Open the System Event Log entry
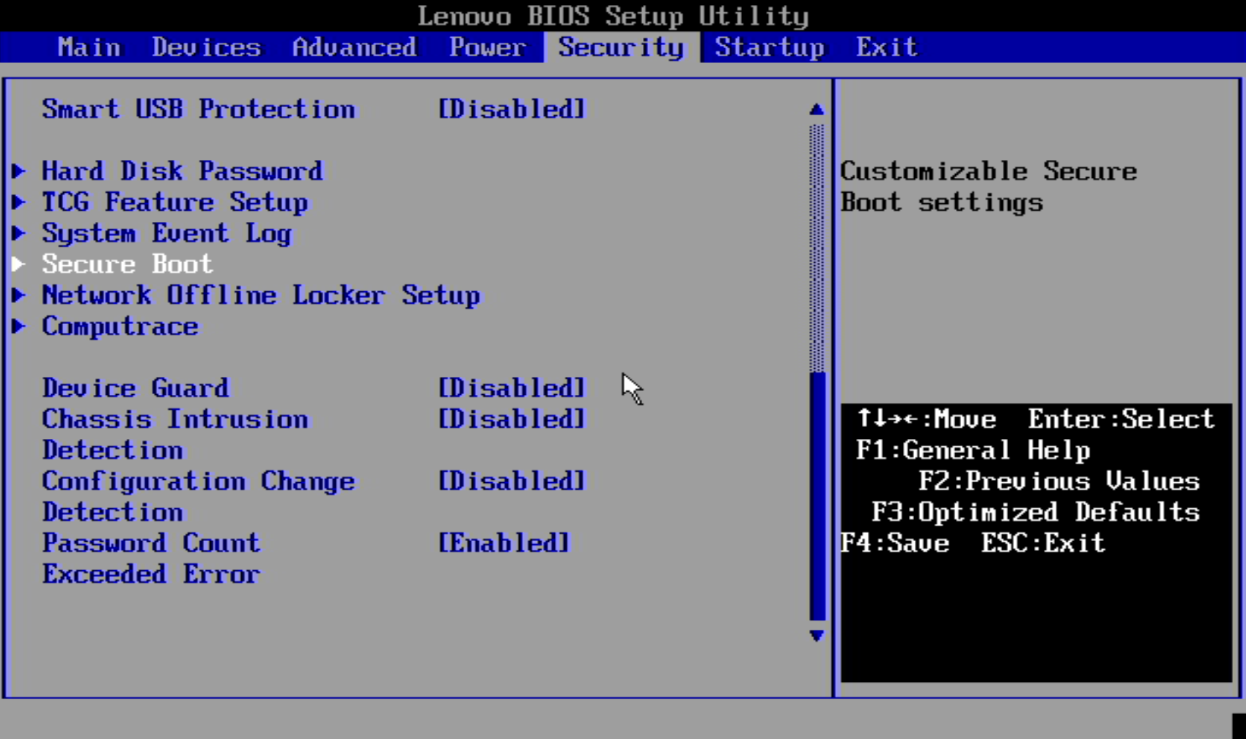This screenshot has width=1246, height=739. coord(166,233)
